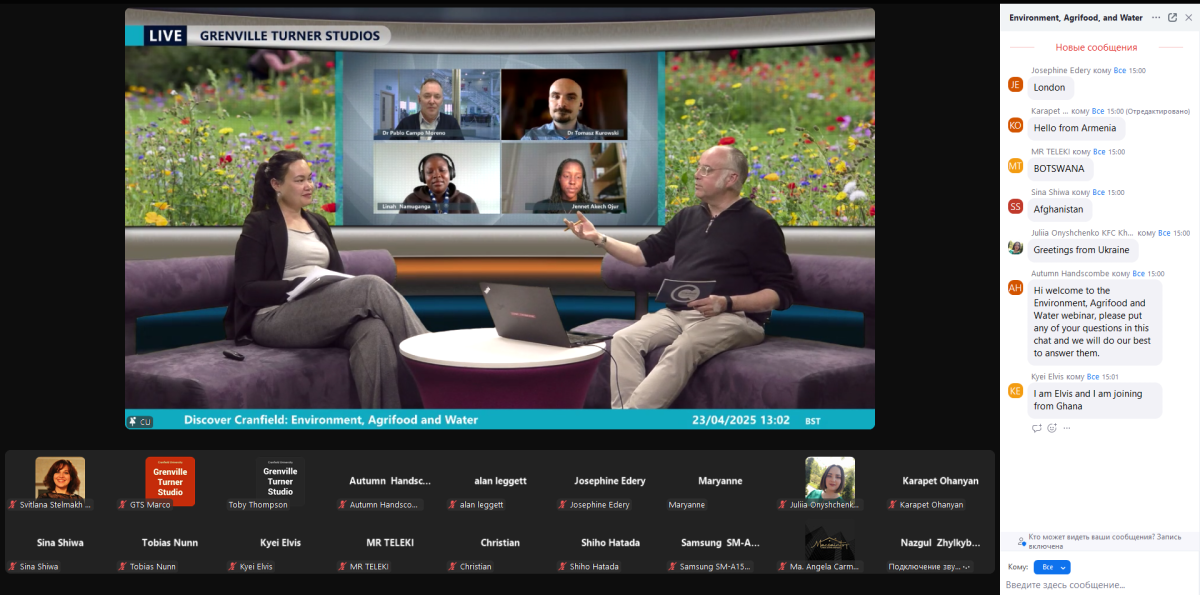Viewport: 1200px width, 595px height.
Task: Select Juliia Onyshchenko's video thumbnail
Action: 830,480
